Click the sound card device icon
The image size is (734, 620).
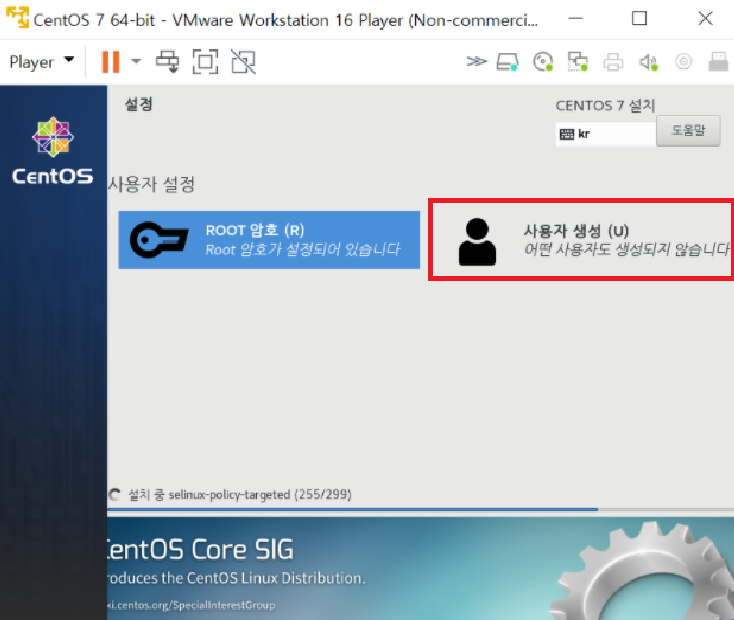click(x=649, y=62)
